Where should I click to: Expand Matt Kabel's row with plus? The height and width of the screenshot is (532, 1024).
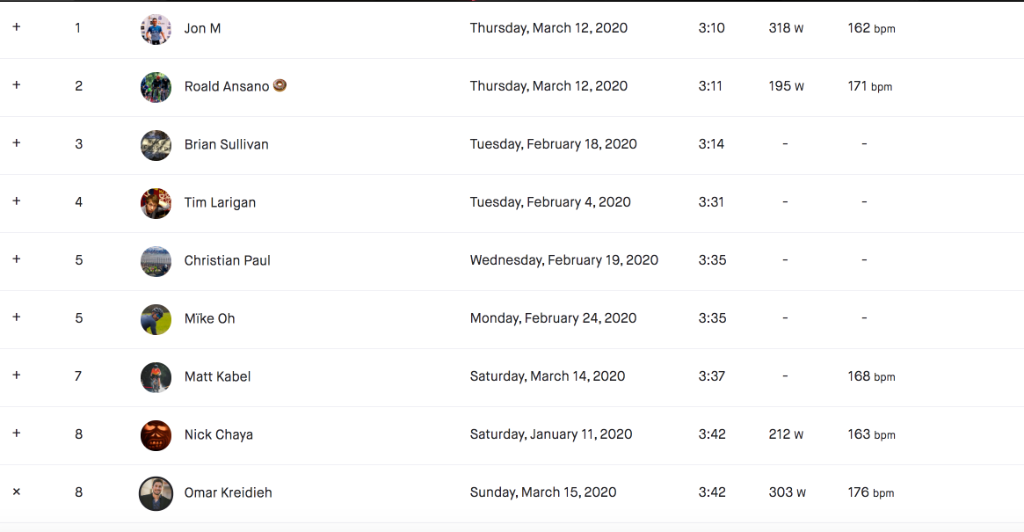pos(16,376)
